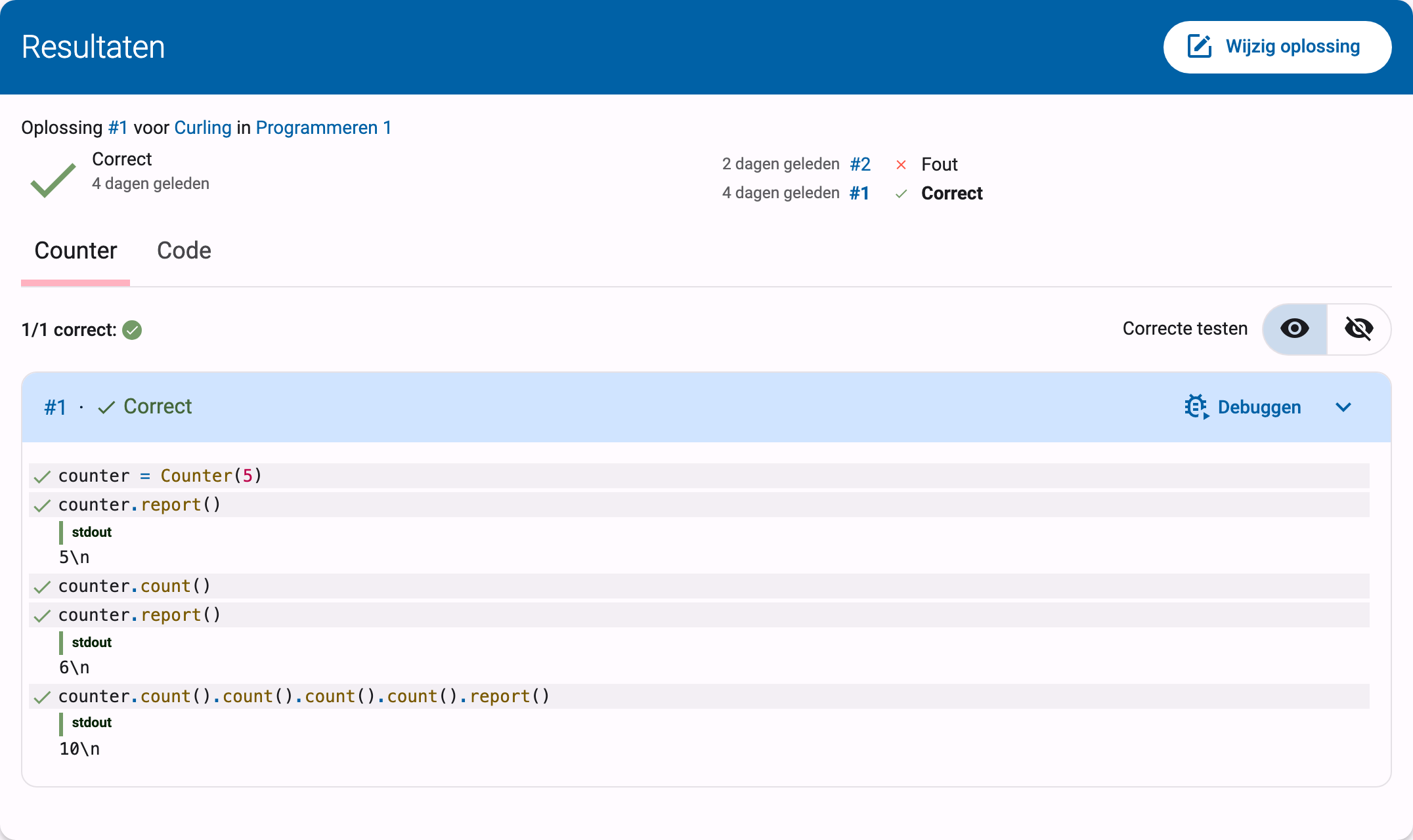Click the large green checkmark status icon

(x=53, y=179)
